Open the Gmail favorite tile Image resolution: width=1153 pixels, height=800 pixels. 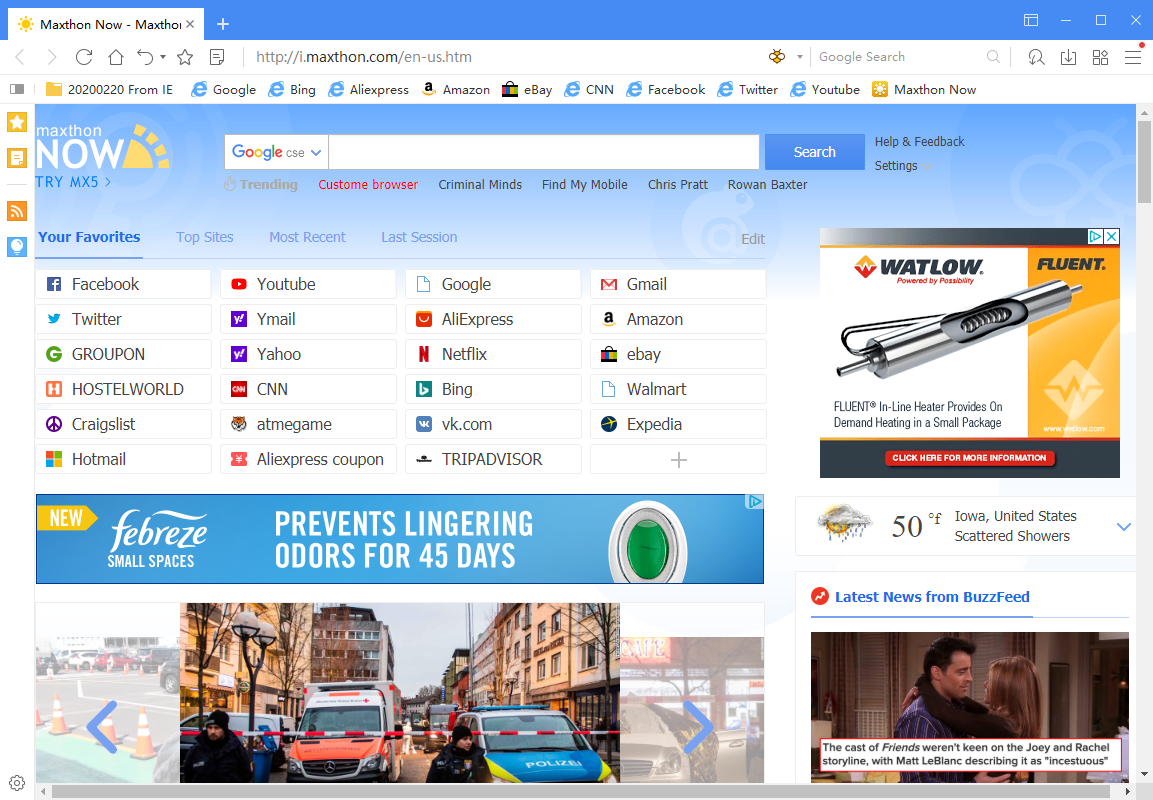pos(678,285)
